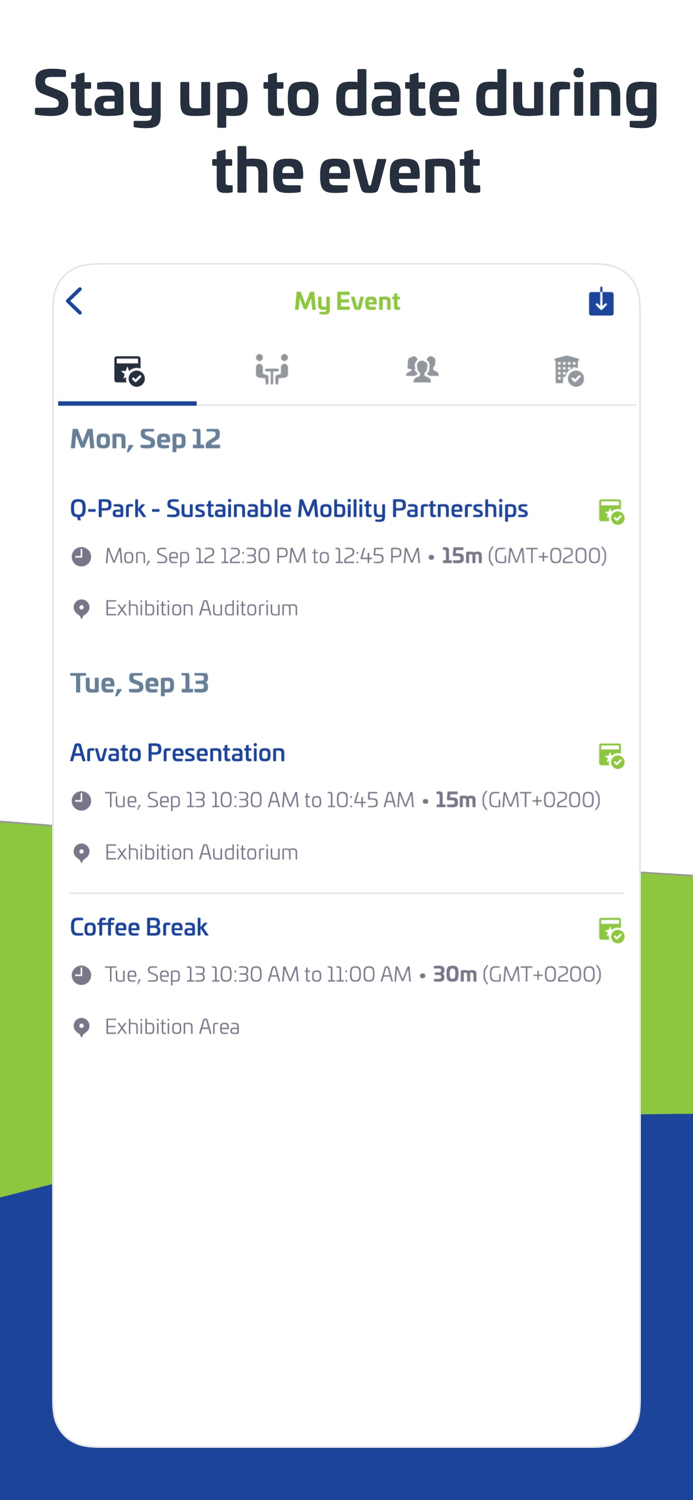Click the location pin for Exhibition Area
The width and height of the screenshot is (693, 1500).
[x=81, y=1026]
